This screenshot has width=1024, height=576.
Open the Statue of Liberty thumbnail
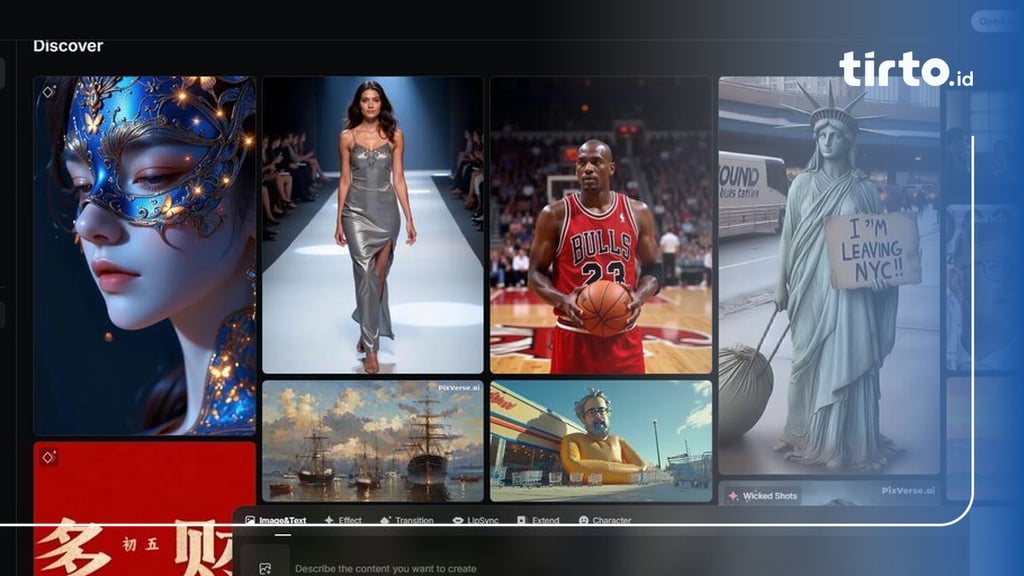829,275
